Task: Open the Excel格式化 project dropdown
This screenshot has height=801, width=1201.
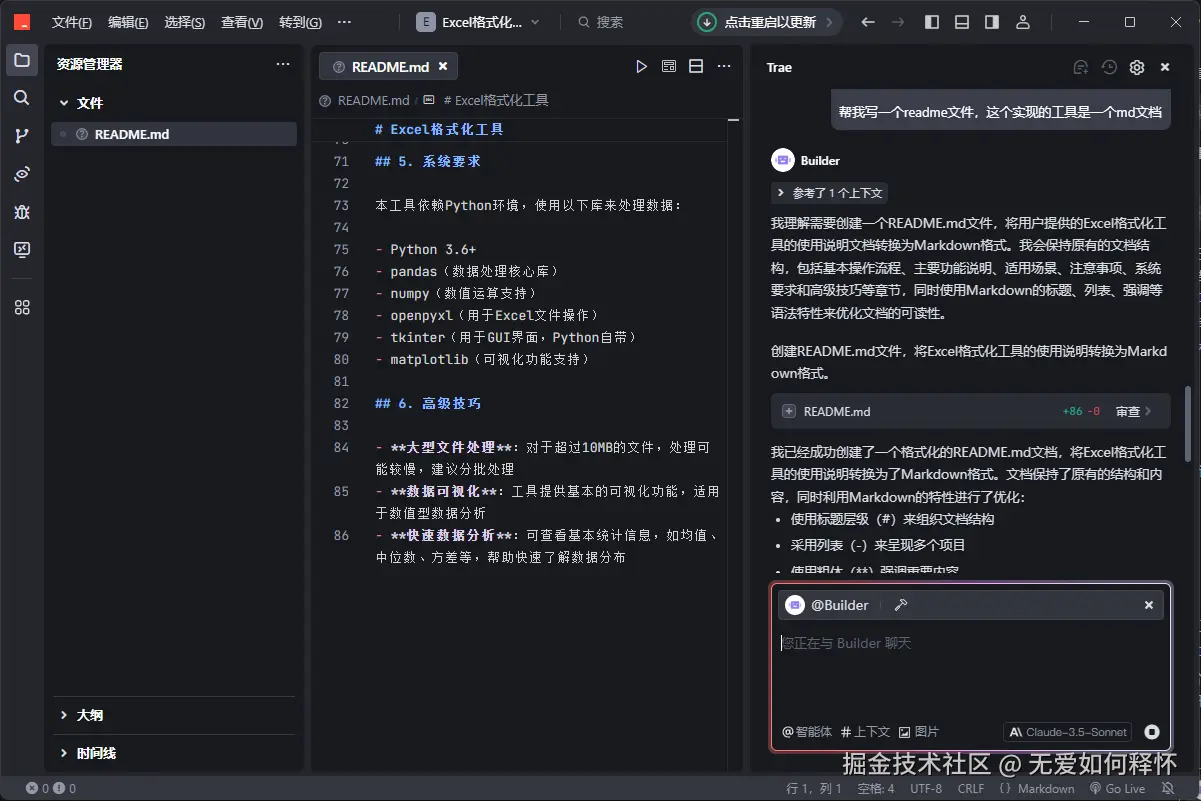Action: [477, 22]
